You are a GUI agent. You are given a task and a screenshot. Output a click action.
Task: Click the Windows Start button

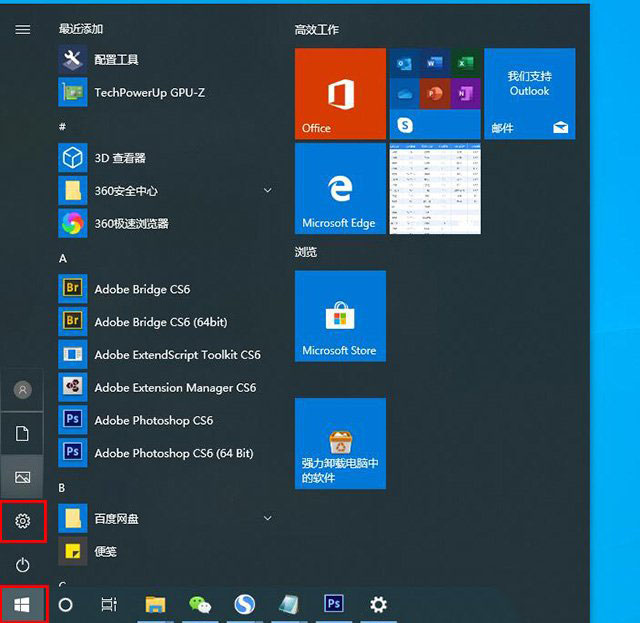22,605
